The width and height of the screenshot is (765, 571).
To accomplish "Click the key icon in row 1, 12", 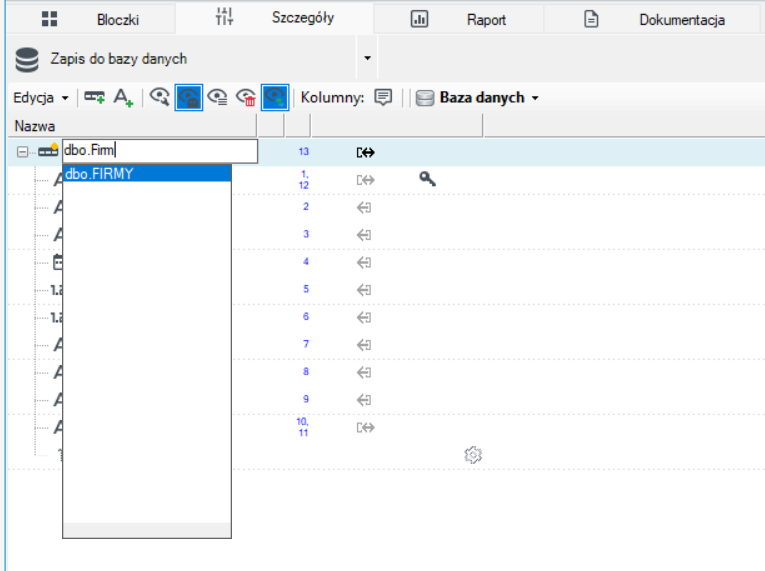I will coord(427,179).
